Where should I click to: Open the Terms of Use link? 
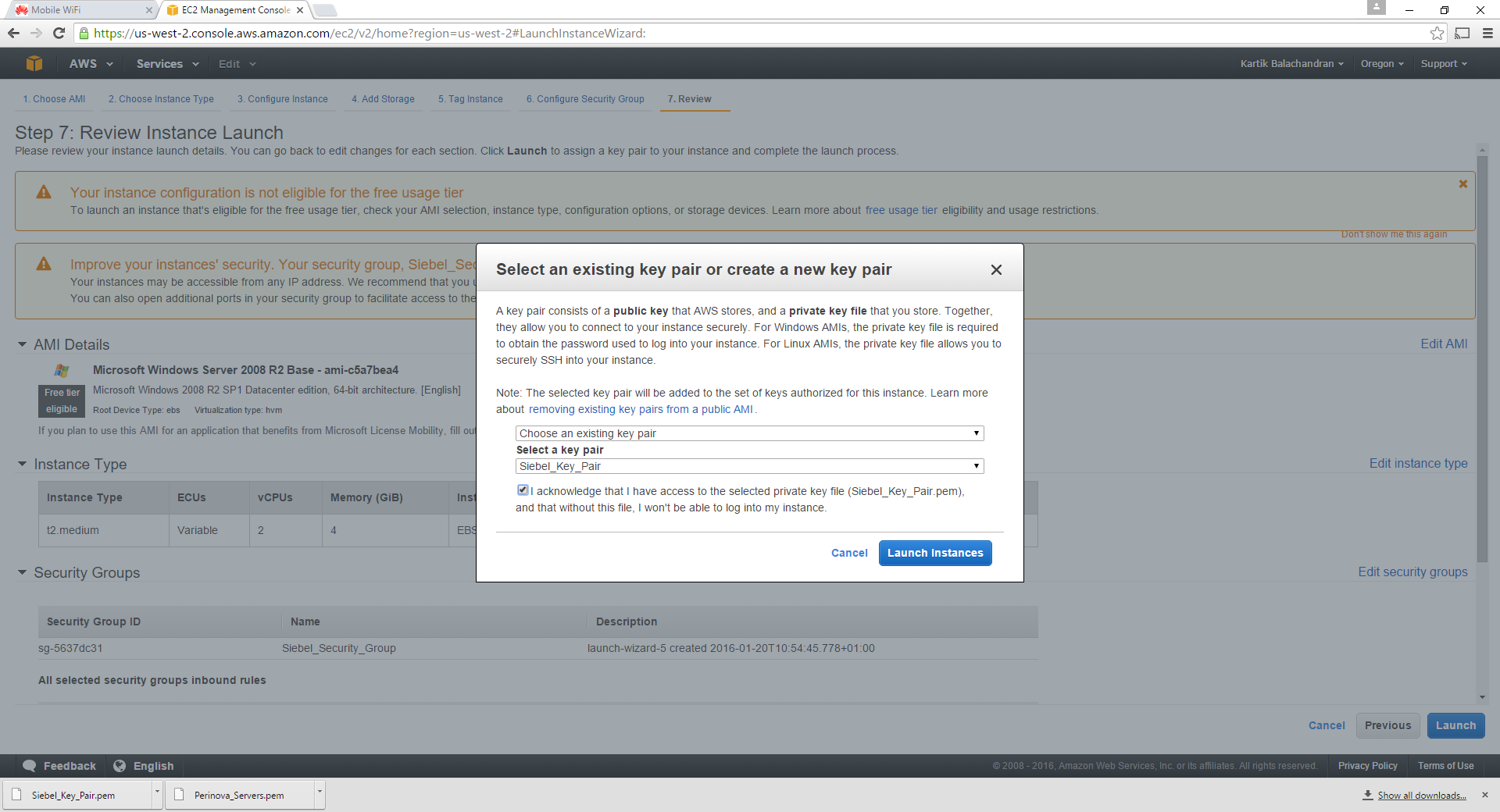point(1445,766)
